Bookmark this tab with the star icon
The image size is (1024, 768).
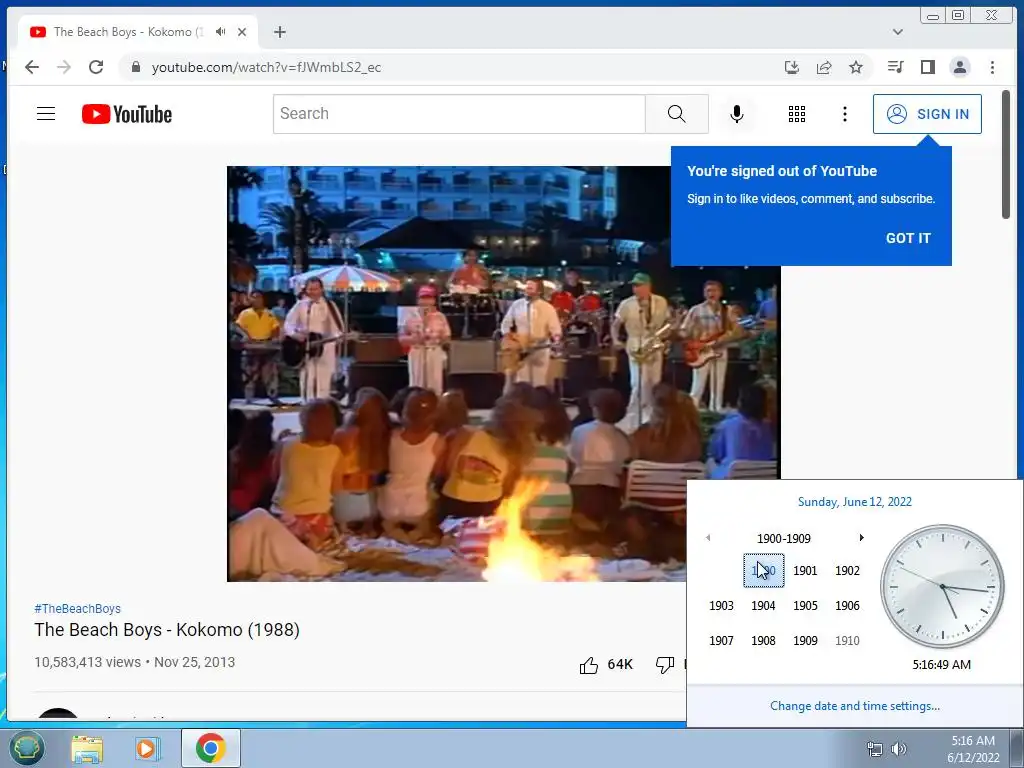tap(856, 67)
